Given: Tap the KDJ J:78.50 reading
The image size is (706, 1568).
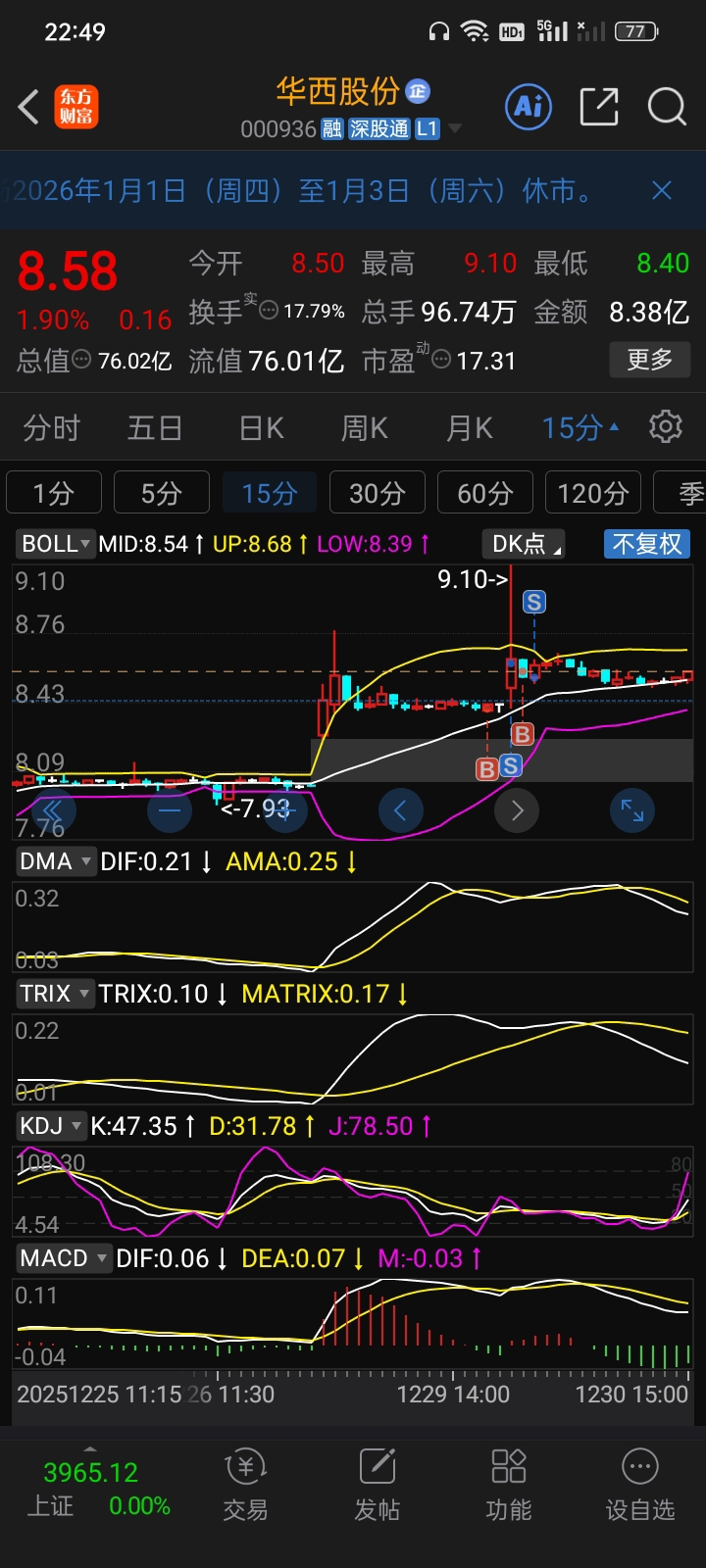Looking at the screenshot, I should 379,1126.
